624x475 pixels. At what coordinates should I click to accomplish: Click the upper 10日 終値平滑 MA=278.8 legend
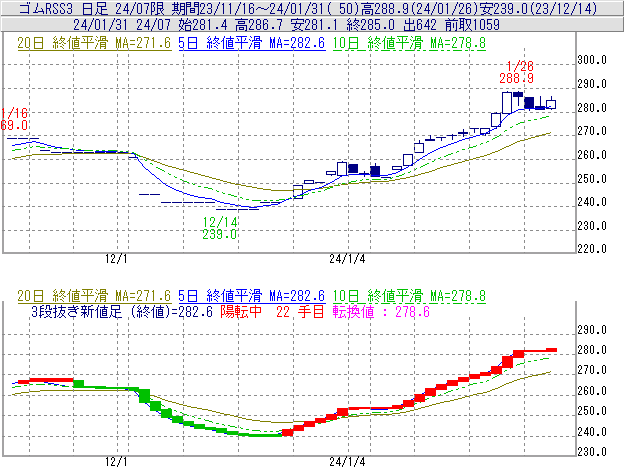[x=409, y=43]
